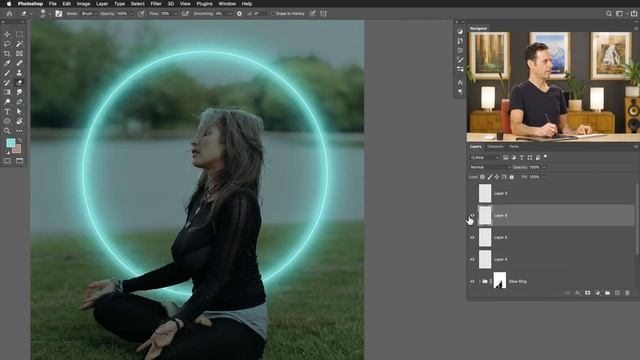Open the eraser Mode dropdown

click(89, 13)
